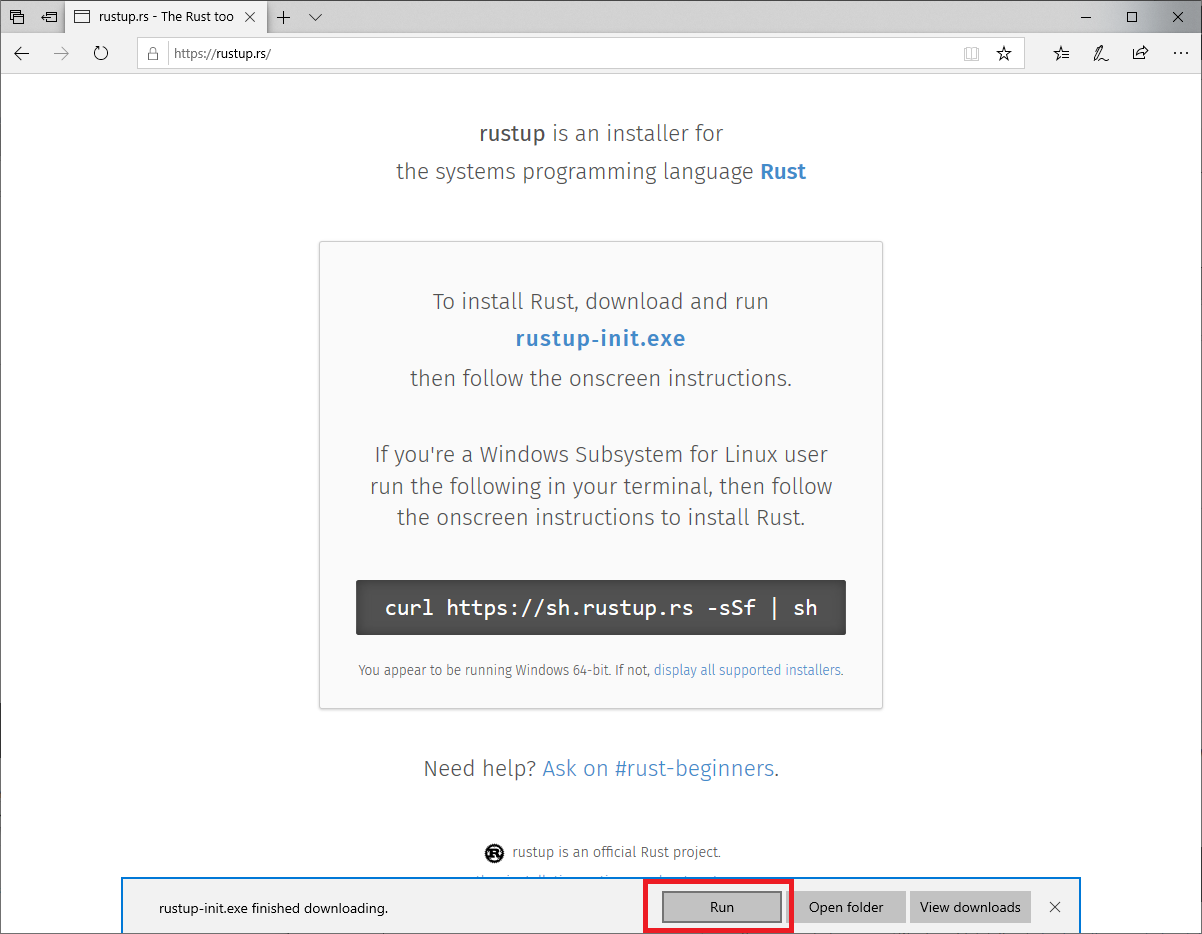Click View downloads button
This screenshot has height=934, width=1202.
tap(970, 907)
